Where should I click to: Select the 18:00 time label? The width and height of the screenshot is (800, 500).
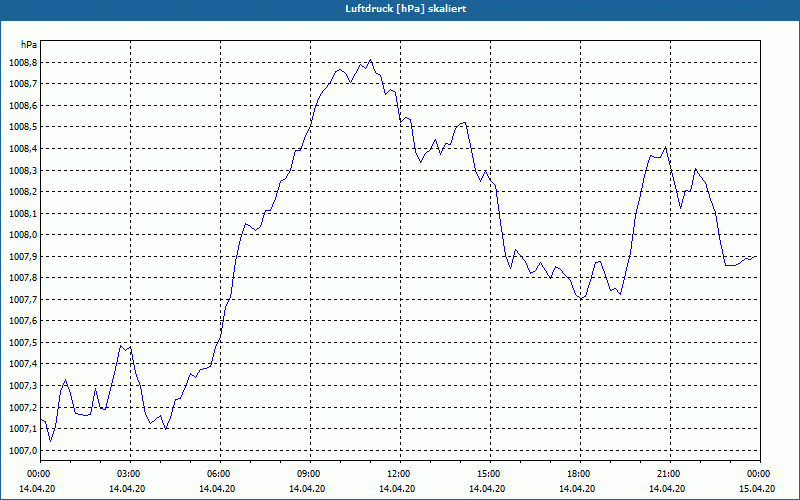[578, 474]
